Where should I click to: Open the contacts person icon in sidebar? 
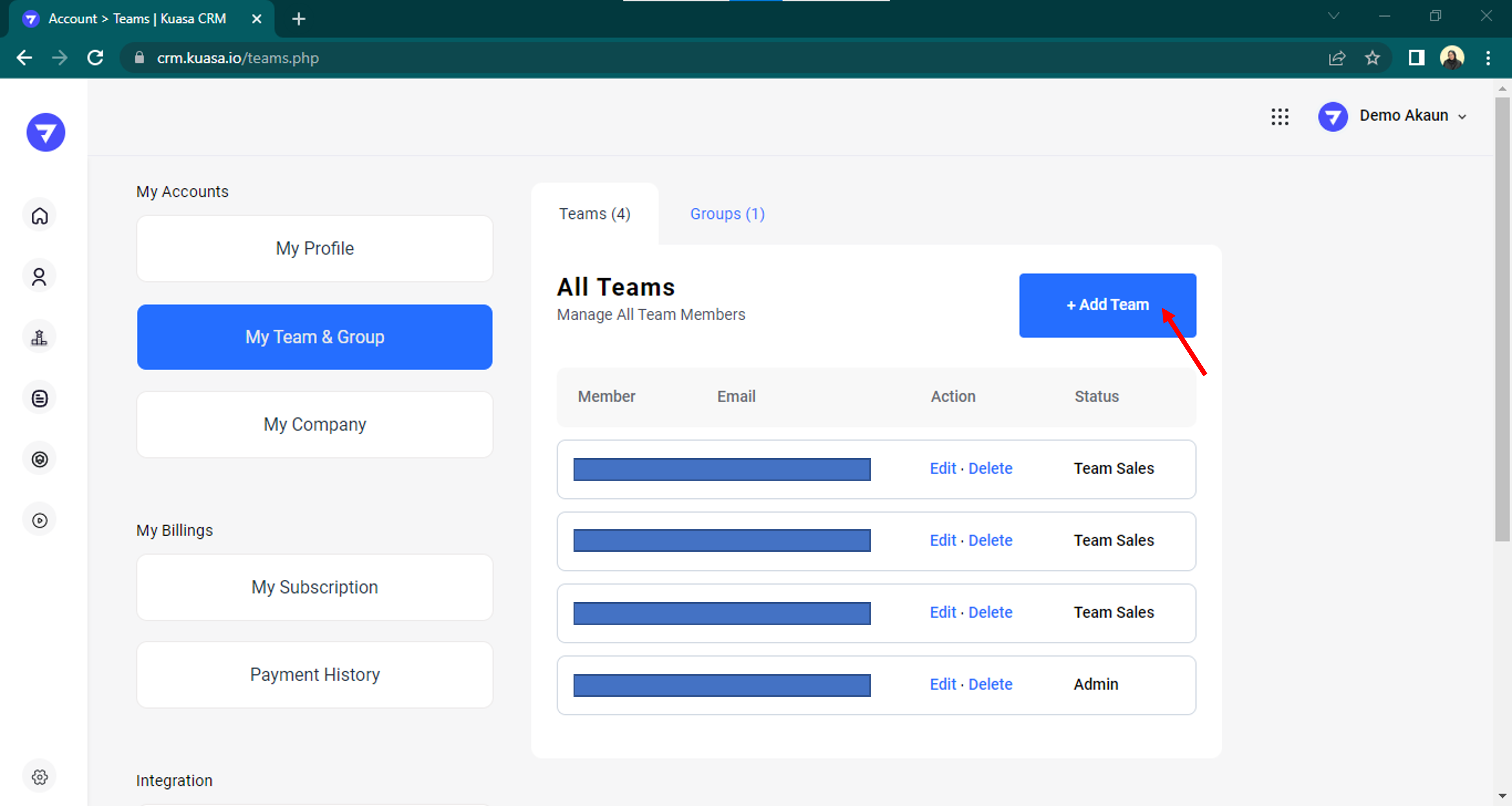tap(39, 276)
